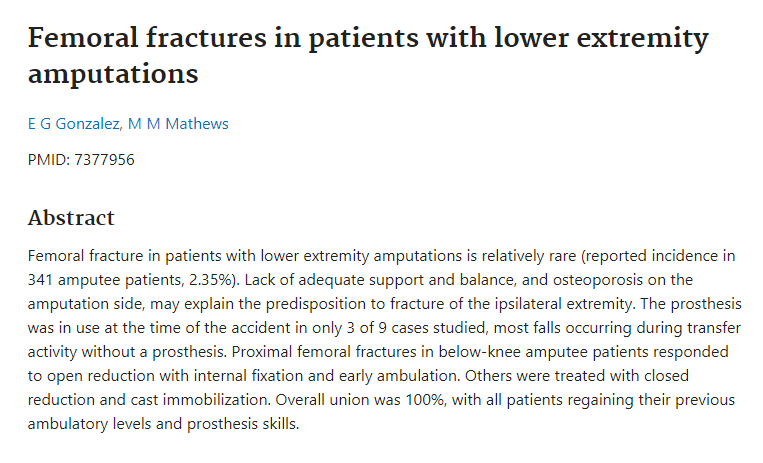Click the article title heading
Image resolution: width=763 pixels, height=463 pixels.
click(368, 56)
